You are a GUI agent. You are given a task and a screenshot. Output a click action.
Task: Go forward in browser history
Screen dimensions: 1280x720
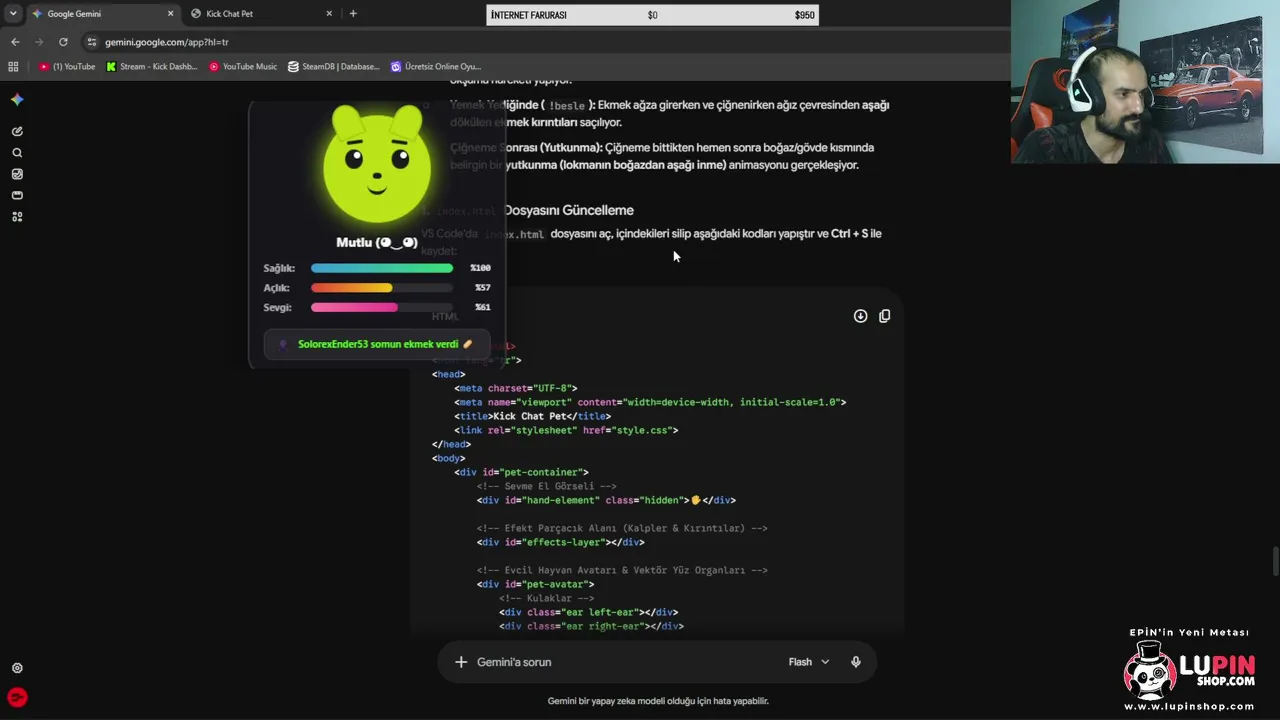coord(39,42)
